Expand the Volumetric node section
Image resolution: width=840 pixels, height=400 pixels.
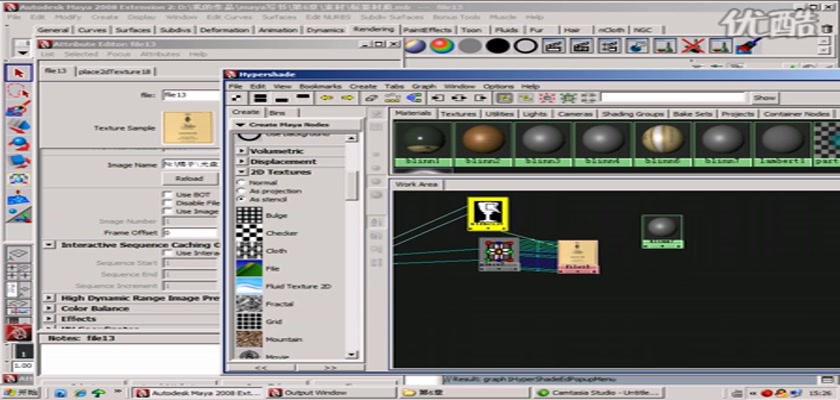pos(242,151)
